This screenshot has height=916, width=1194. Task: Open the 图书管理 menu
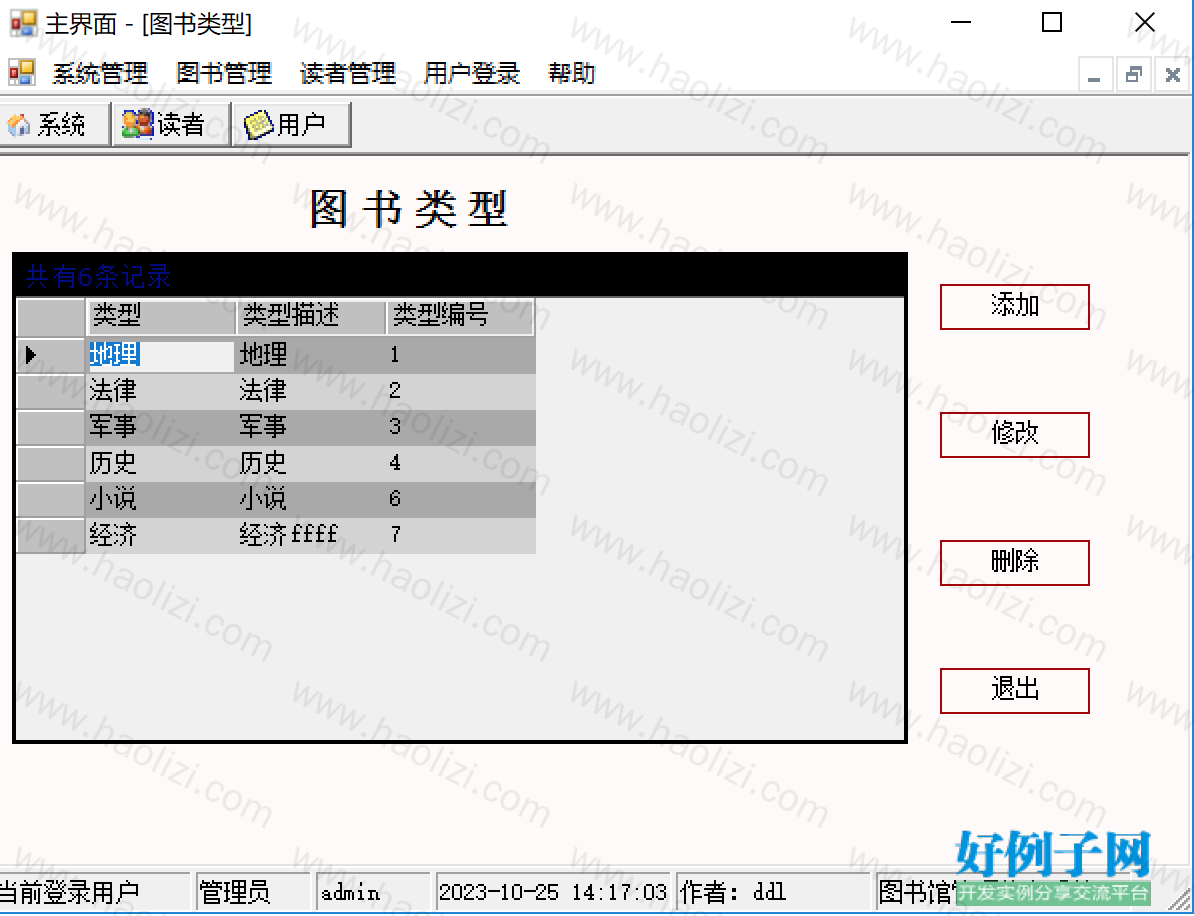224,73
